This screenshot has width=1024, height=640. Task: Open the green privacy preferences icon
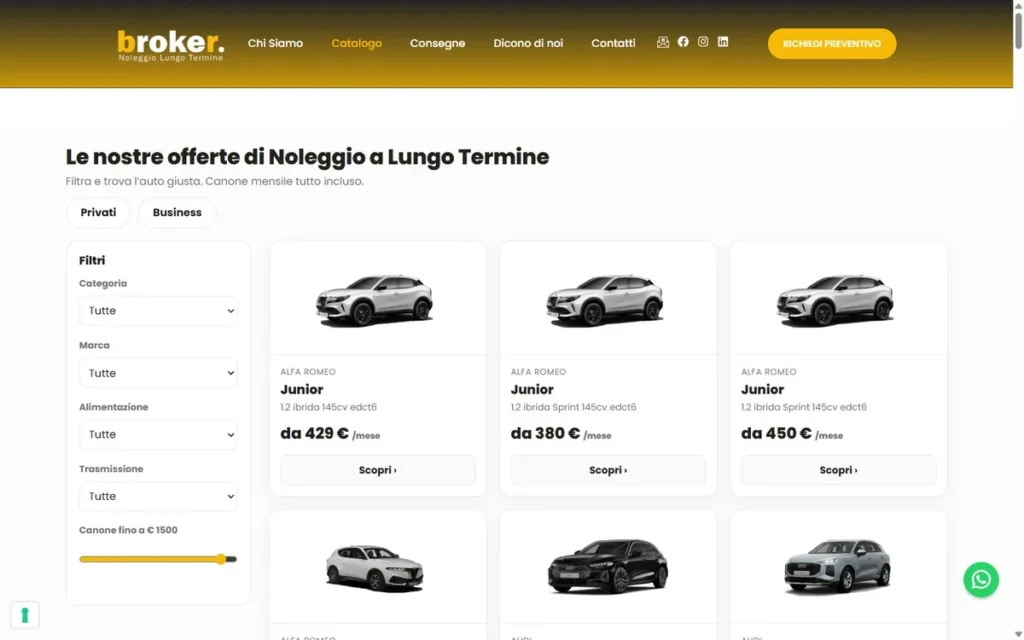pyautogui.click(x=25, y=615)
